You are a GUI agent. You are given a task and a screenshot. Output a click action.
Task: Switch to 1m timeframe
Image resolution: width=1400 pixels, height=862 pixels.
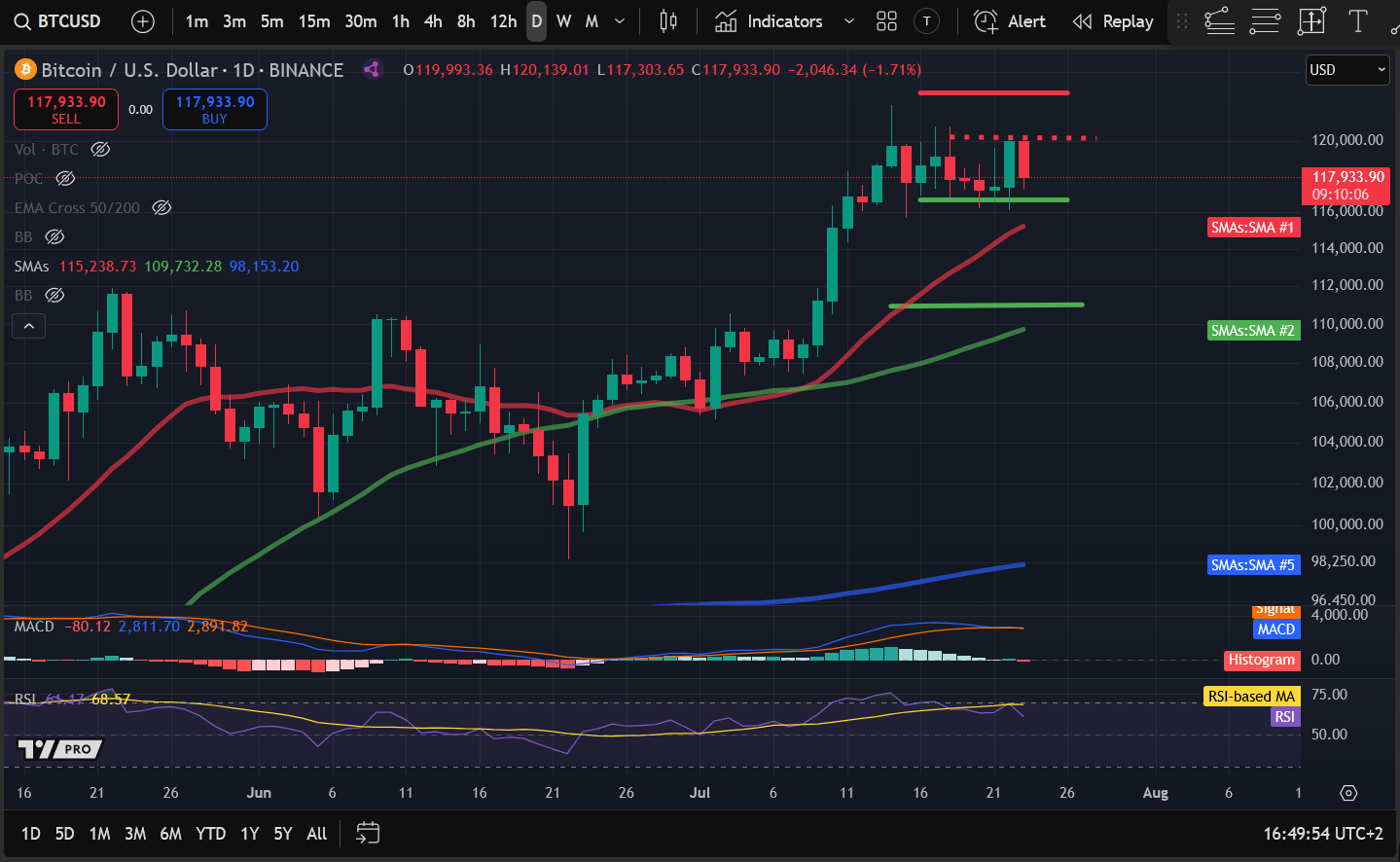[197, 21]
